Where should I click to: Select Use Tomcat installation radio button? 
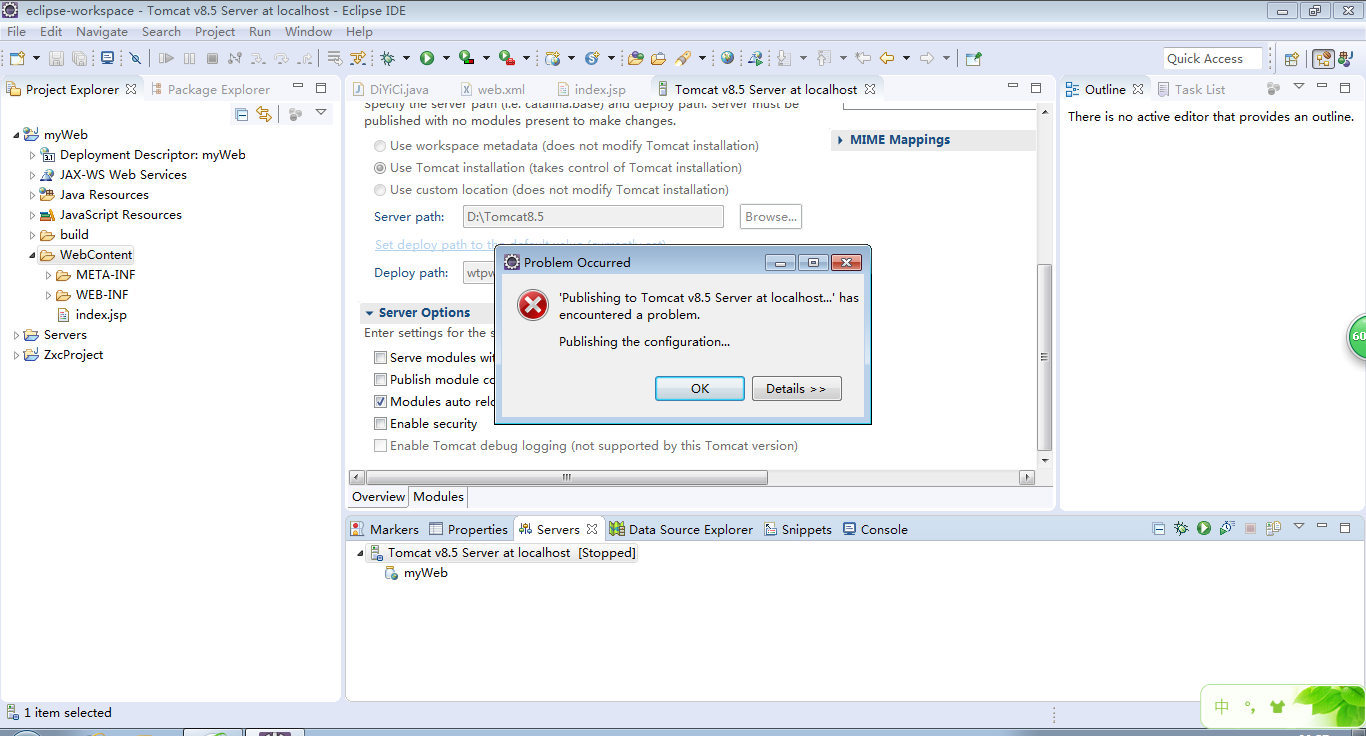380,168
